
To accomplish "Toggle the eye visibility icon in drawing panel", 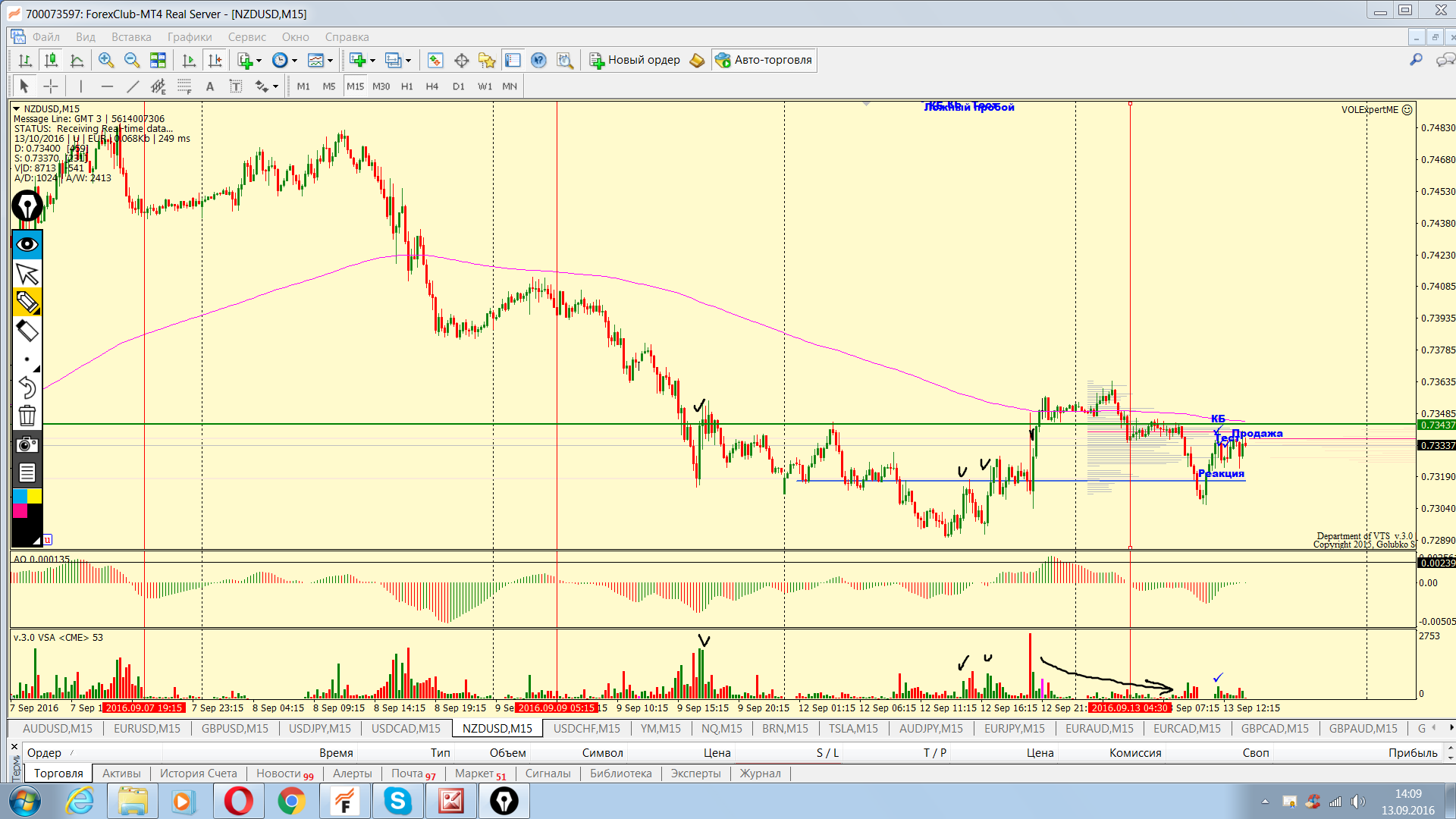I will click(x=27, y=244).
